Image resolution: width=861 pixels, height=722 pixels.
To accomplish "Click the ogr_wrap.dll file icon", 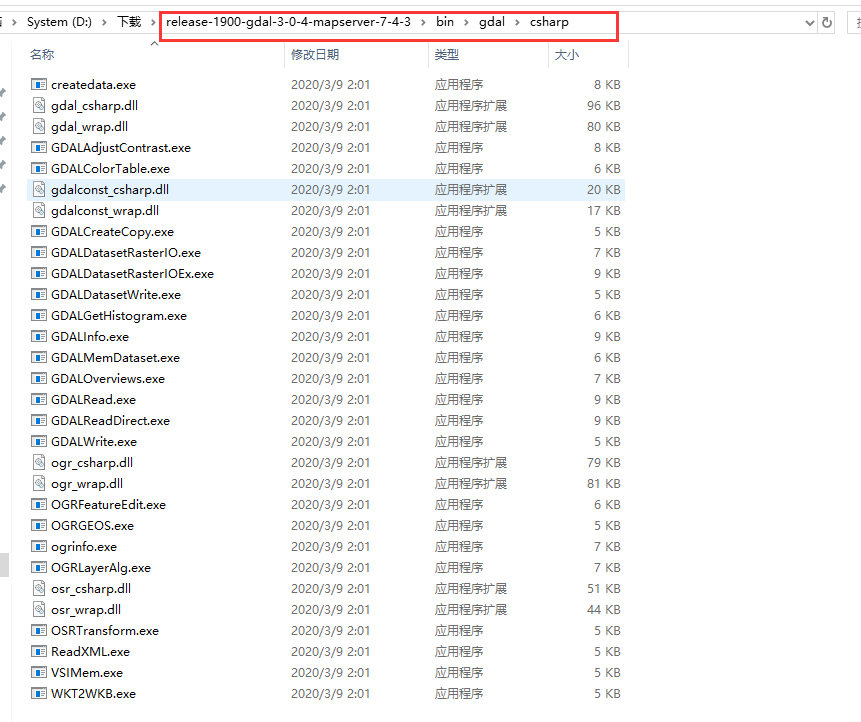I will [x=39, y=483].
